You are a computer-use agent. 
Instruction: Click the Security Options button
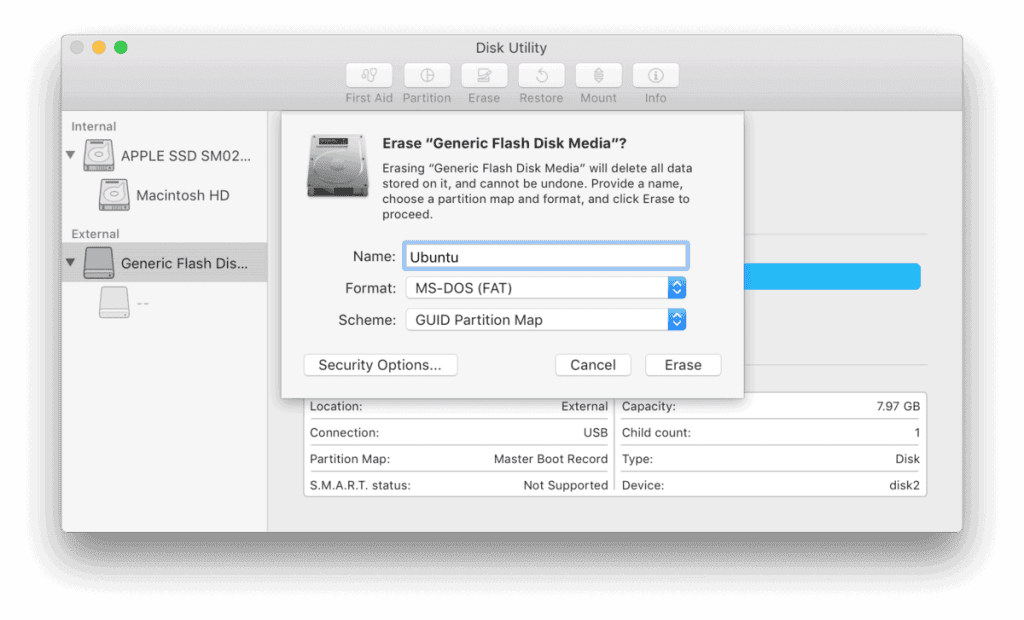click(x=379, y=365)
